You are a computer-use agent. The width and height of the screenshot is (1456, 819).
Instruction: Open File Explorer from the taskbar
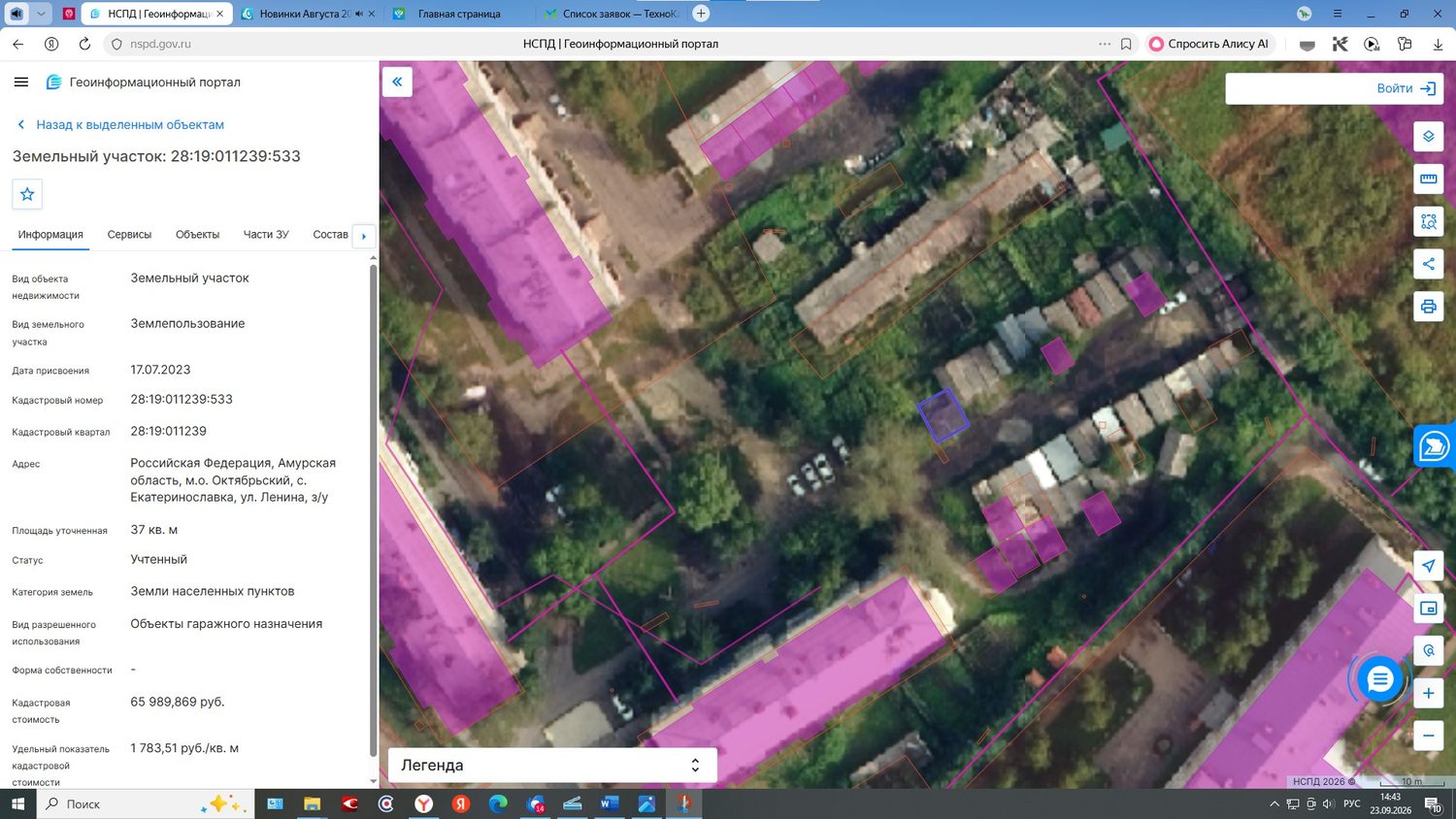point(312,804)
